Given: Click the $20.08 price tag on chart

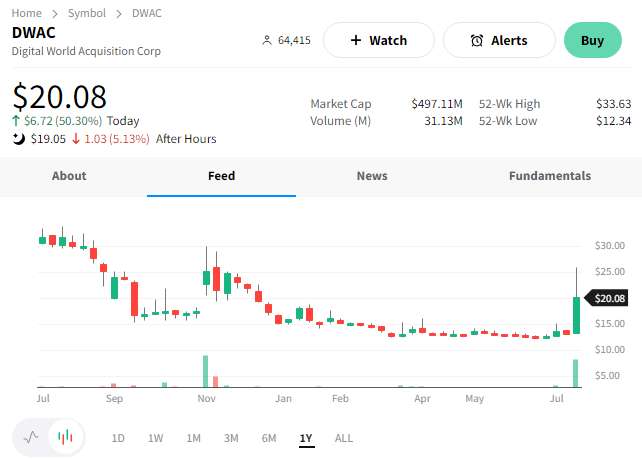Looking at the screenshot, I should (x=609, y=298).
